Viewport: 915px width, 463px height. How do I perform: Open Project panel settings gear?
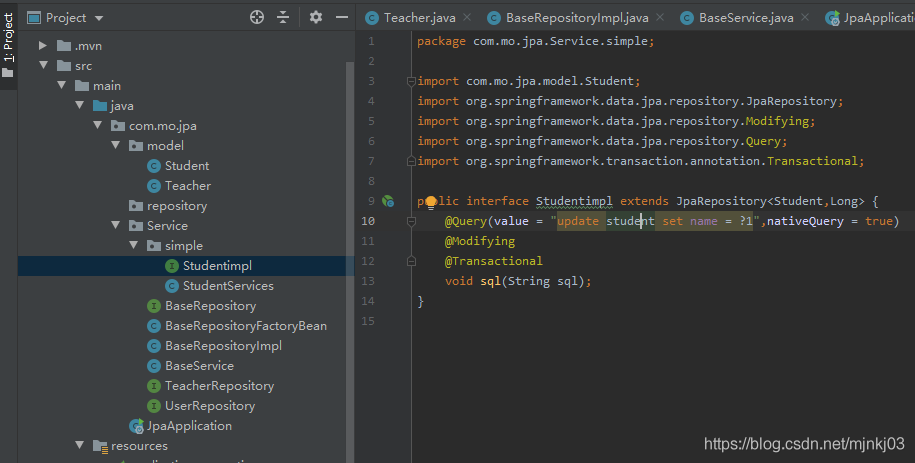[316, 17]
